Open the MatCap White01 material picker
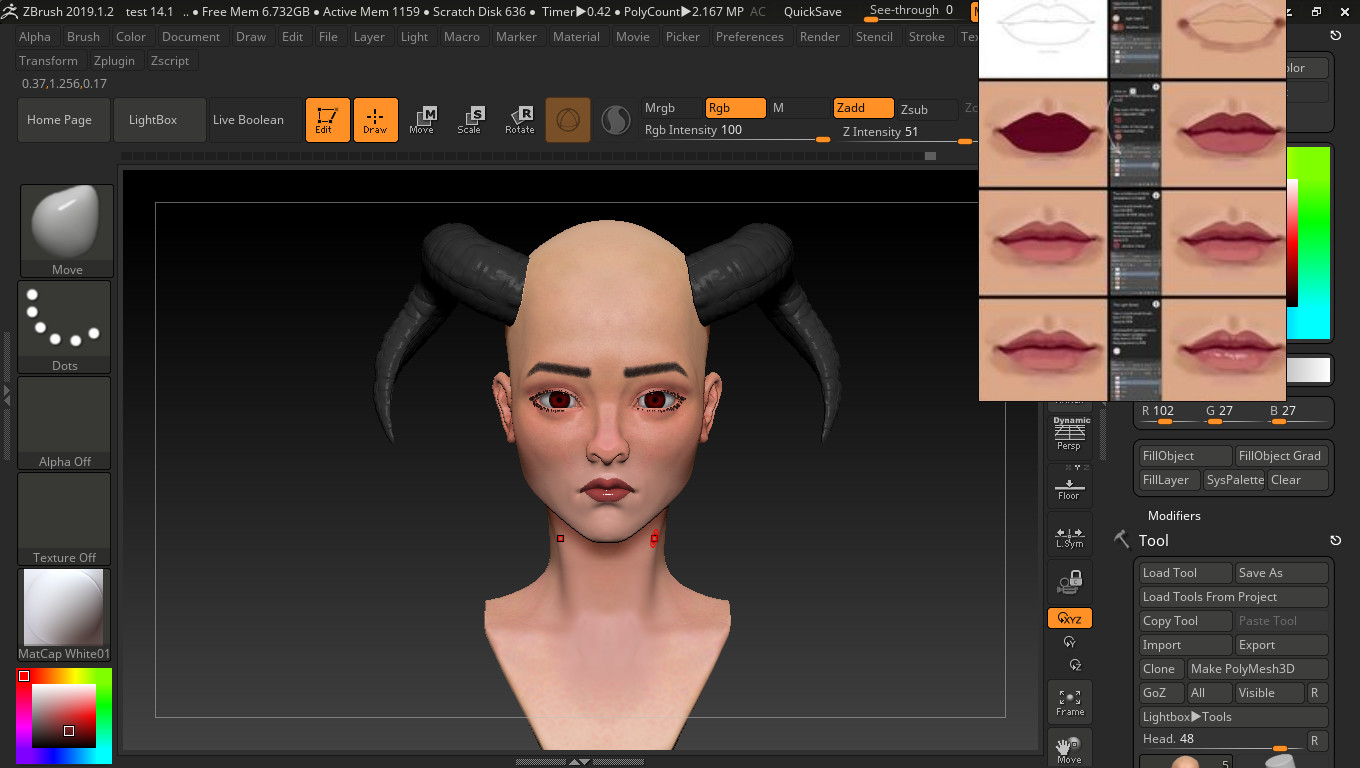Image resolution: width=1360 pixels, height=768 pixels. coord(64,614)
